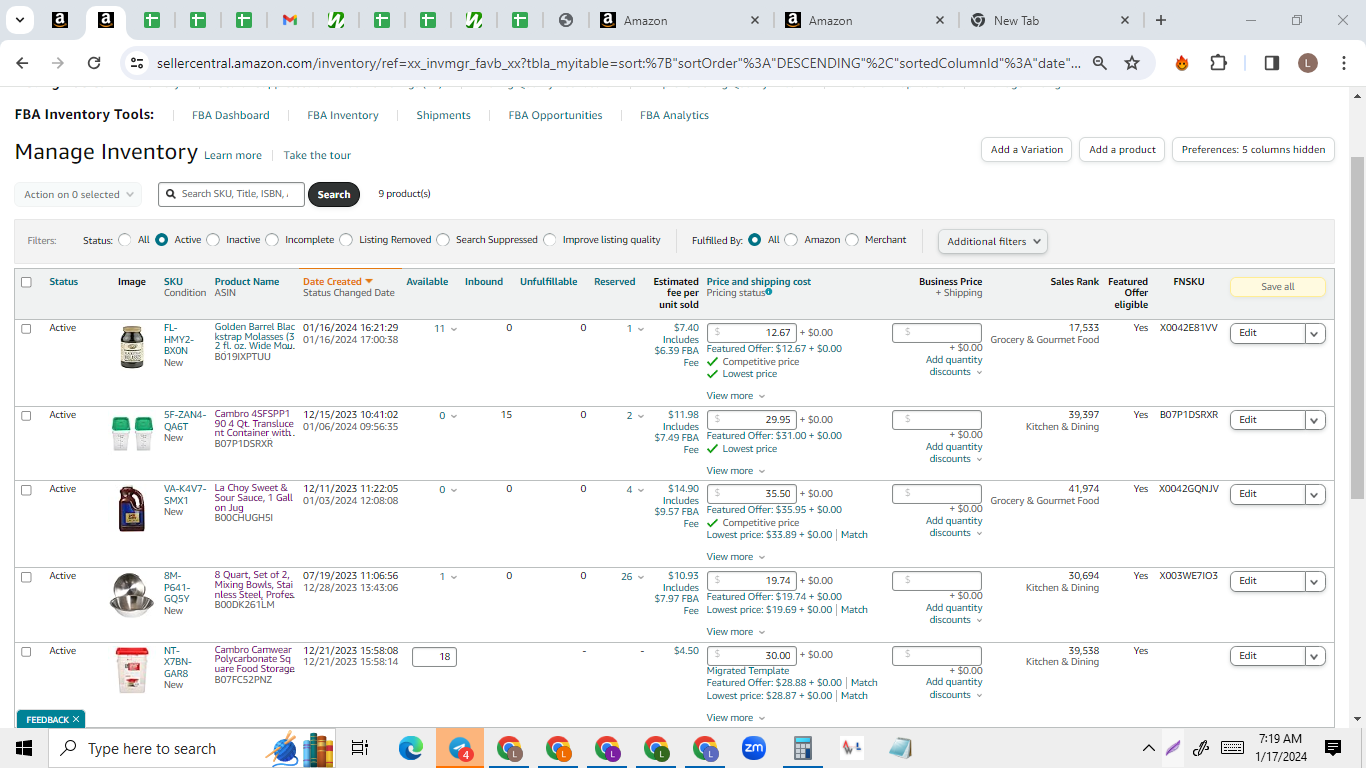This screenshot has width=1366, height=768.
Task: Show hidden system tray icons
Action: (1149, 748)
